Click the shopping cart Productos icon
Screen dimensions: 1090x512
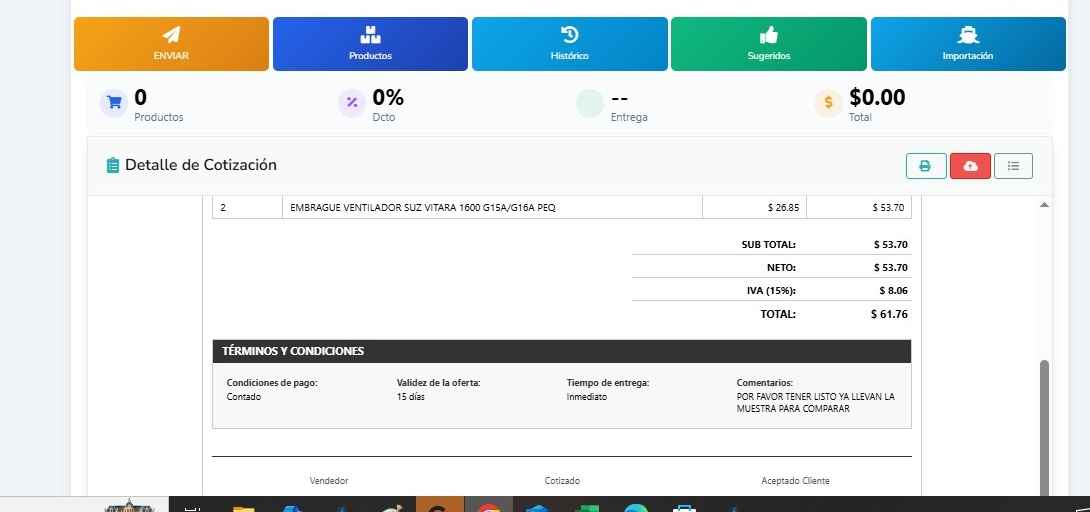(x=114, y=102)
